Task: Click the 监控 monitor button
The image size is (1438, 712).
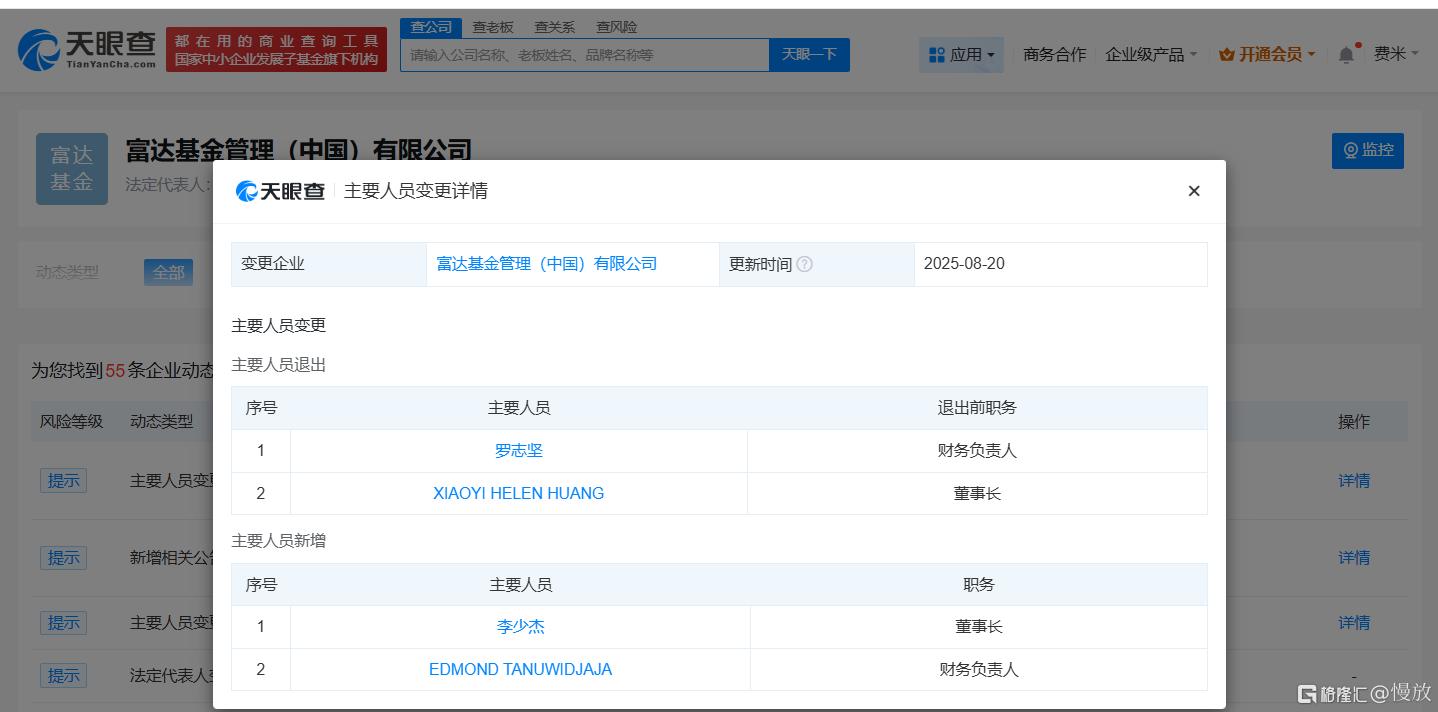Action: (1367, 150)
